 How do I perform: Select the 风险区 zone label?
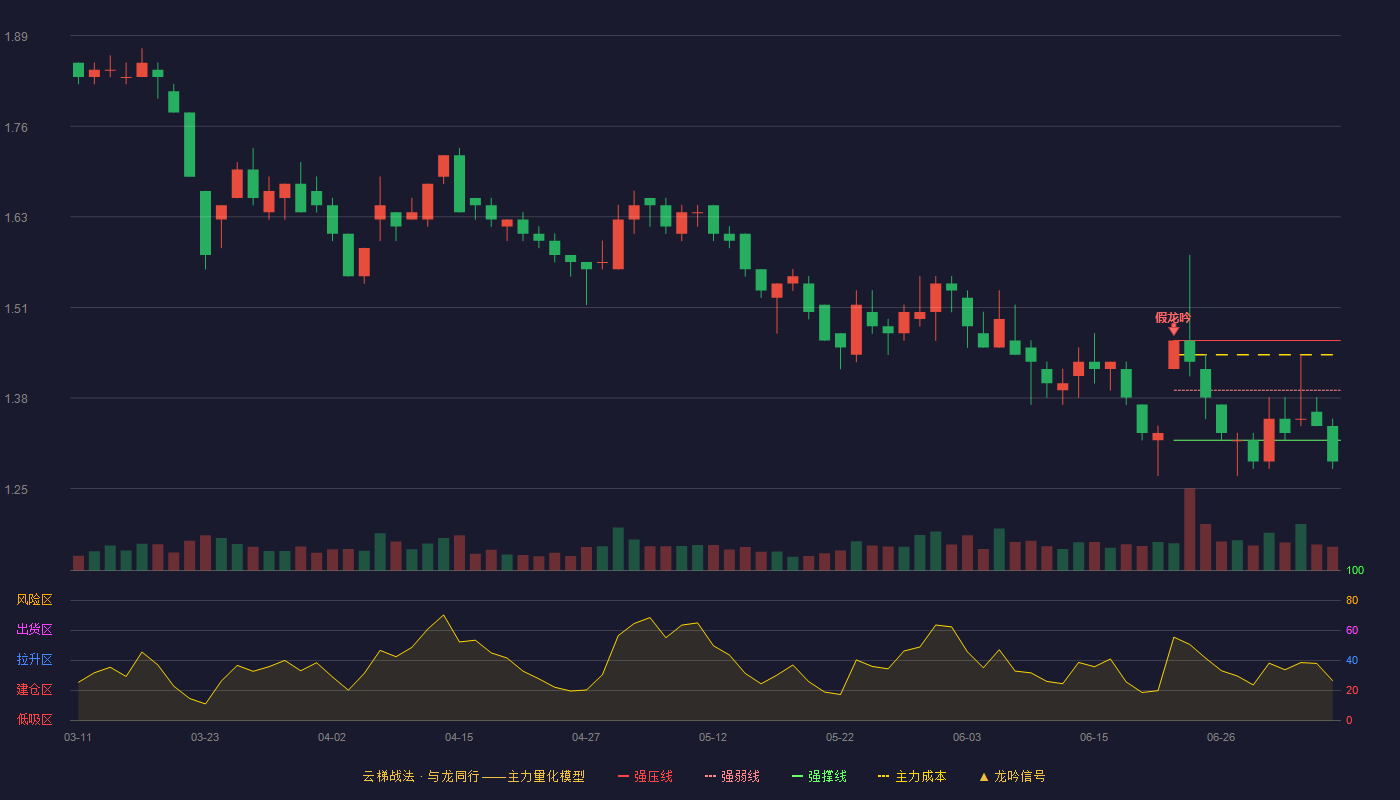pos(34,600)
